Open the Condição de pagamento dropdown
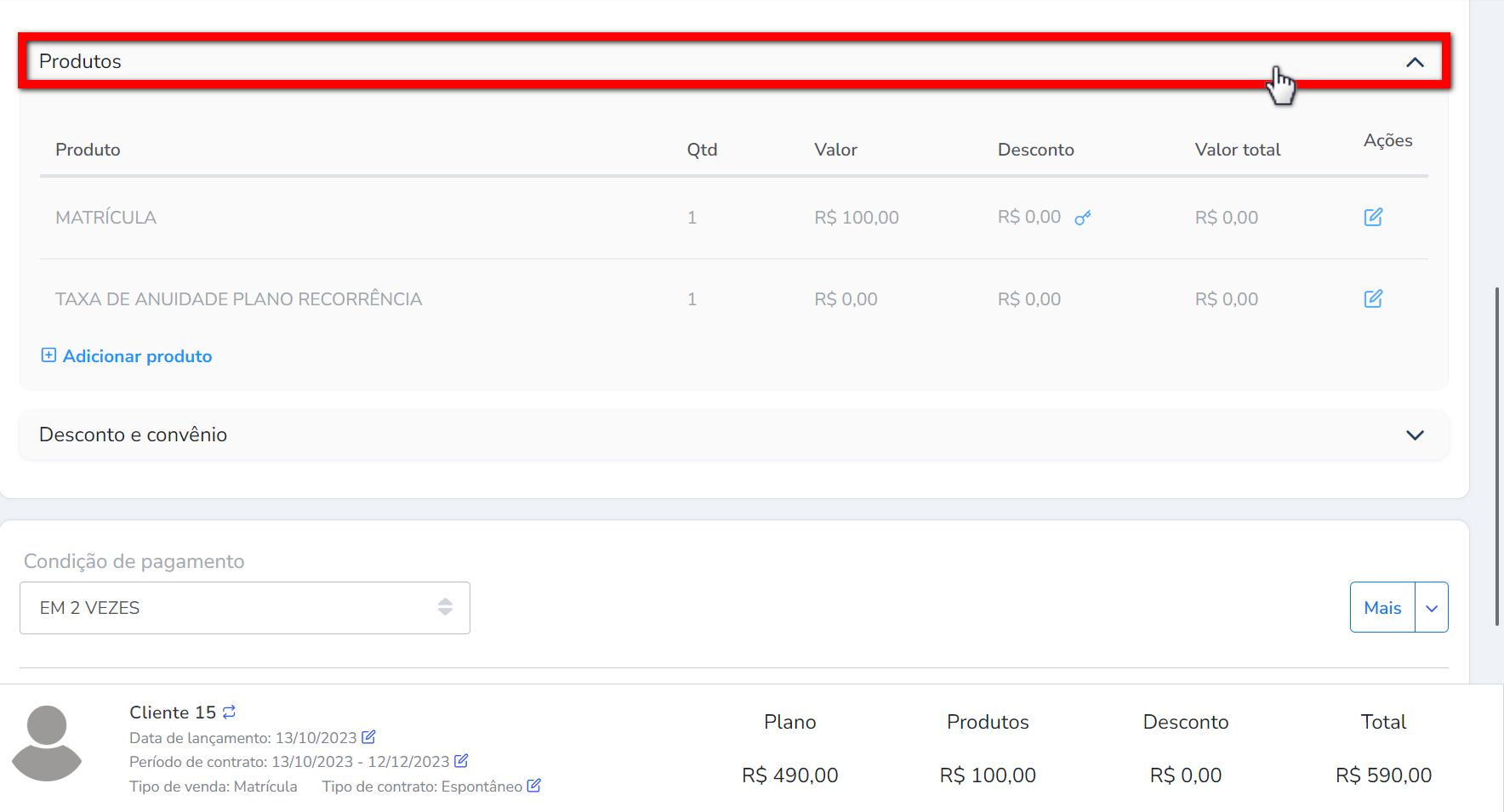This screenshot has height=812, width=1504. point(245,608)
